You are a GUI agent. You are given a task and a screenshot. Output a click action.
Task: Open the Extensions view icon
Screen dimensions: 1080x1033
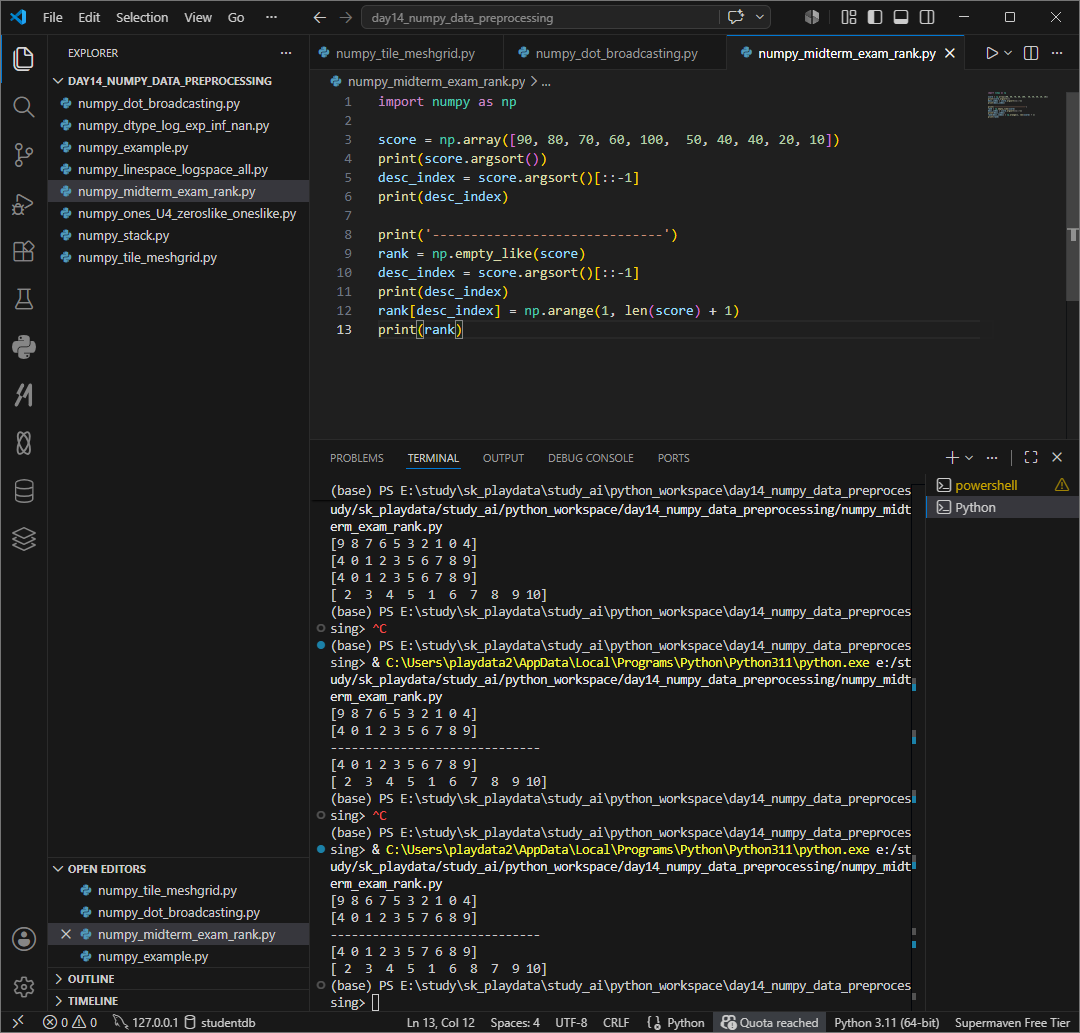tap(23, 251)
